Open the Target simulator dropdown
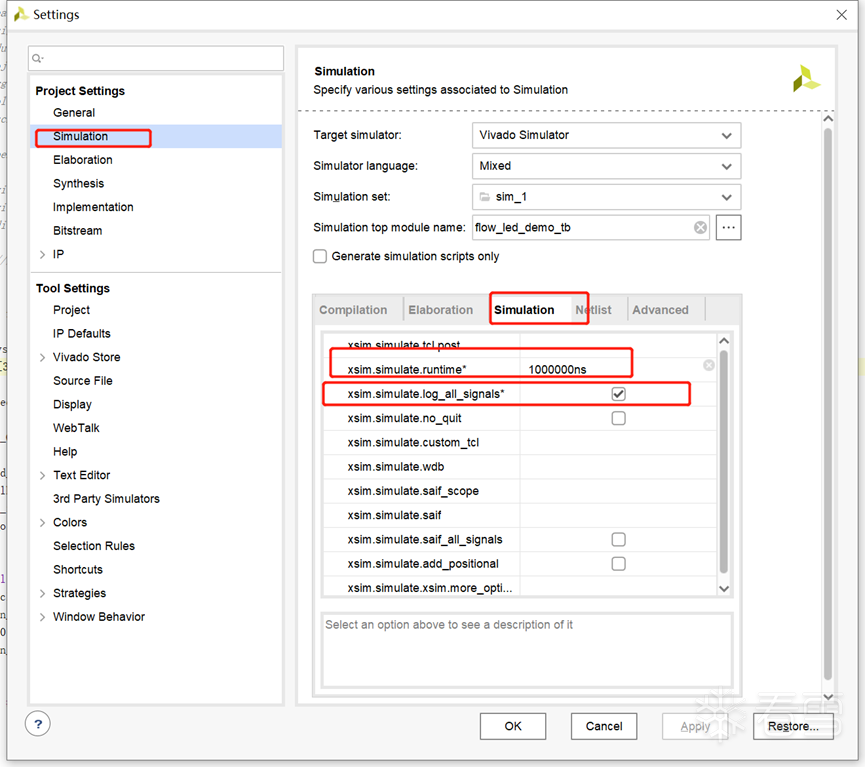This screenshot has height=767, width=865. (x=606, y=135)
